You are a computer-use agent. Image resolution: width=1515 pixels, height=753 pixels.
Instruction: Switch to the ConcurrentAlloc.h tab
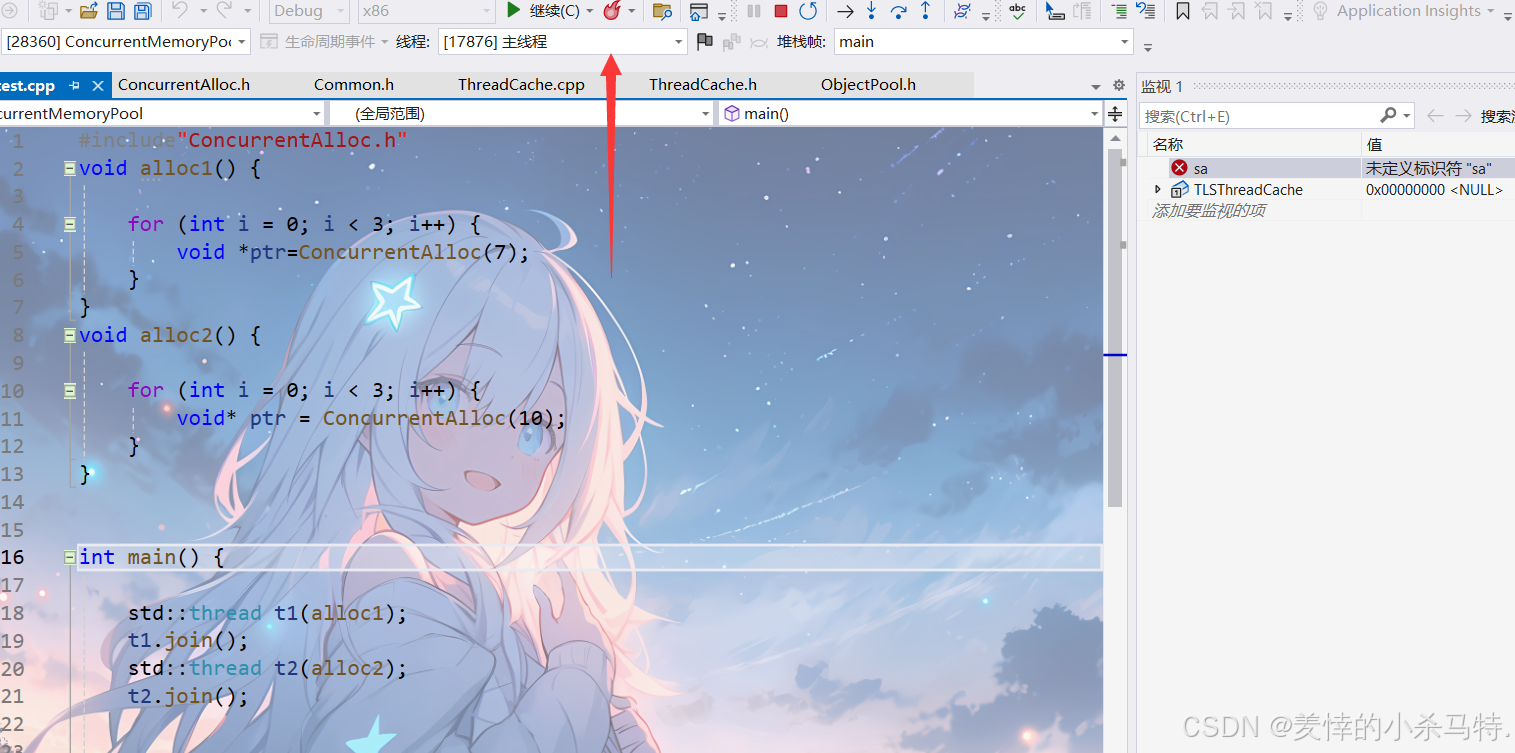pos(184,85)
